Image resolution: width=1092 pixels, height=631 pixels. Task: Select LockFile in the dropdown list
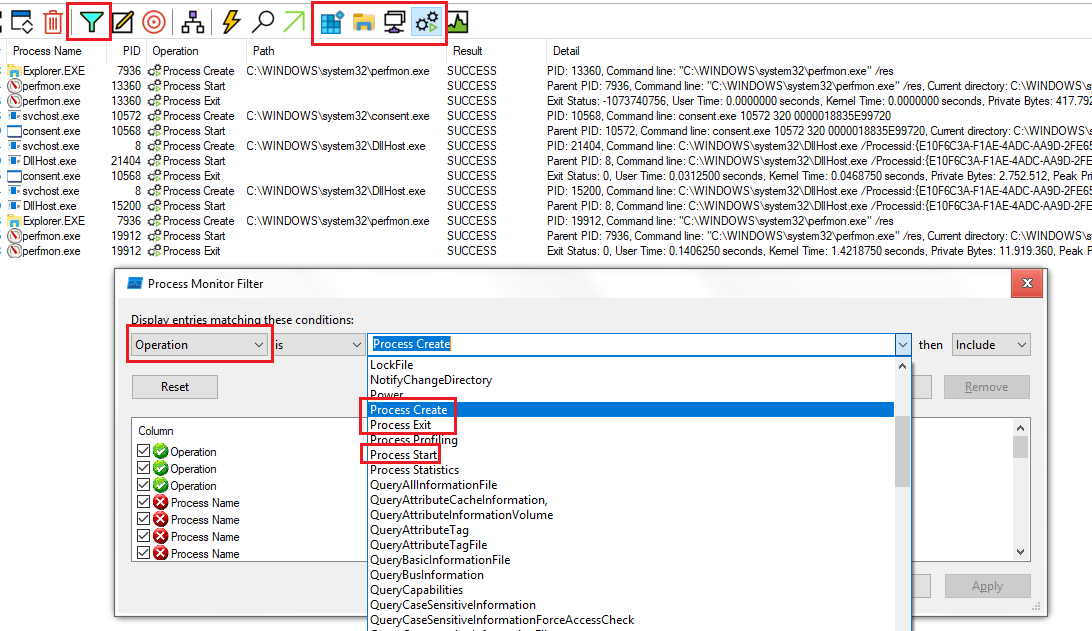[391, 365]
